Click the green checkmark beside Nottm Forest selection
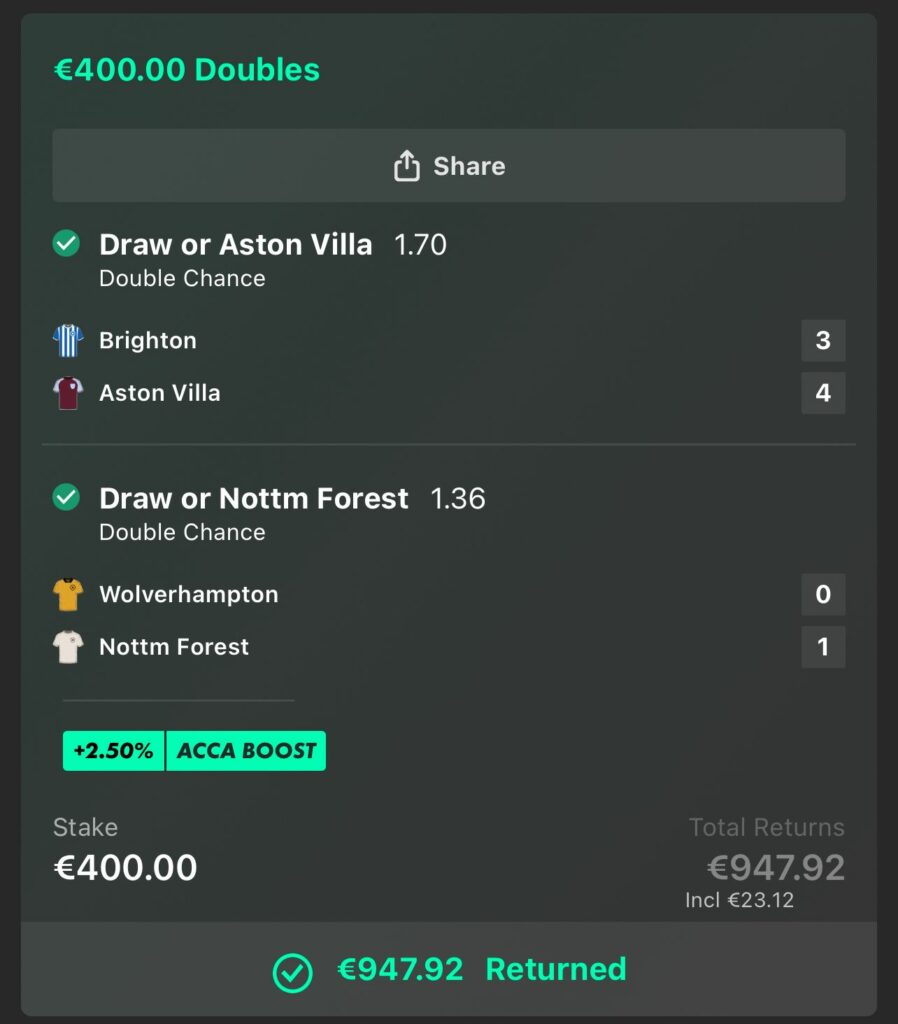Viewport: 898px width, 1024px height. (x=66, y=498)
